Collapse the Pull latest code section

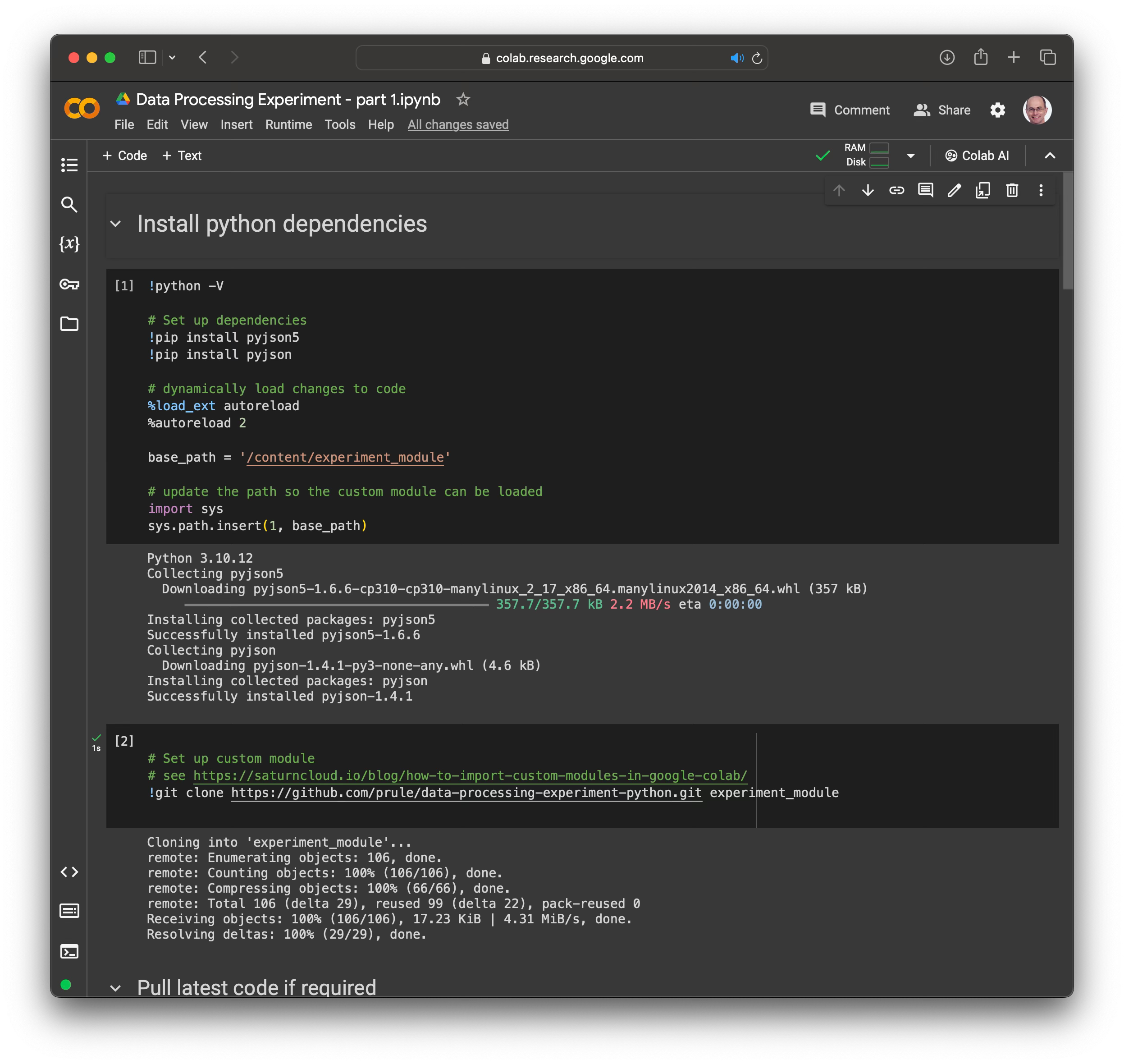[116, 988]
